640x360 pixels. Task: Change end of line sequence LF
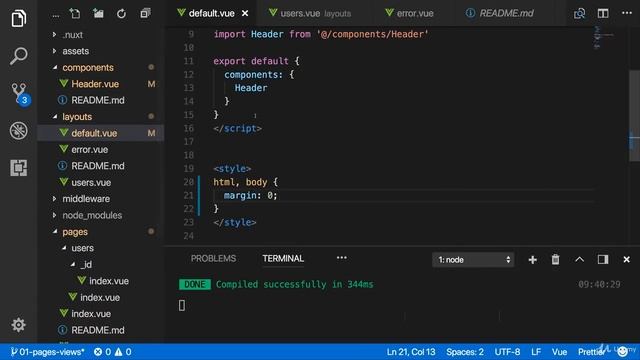click(x=536, y=352)
